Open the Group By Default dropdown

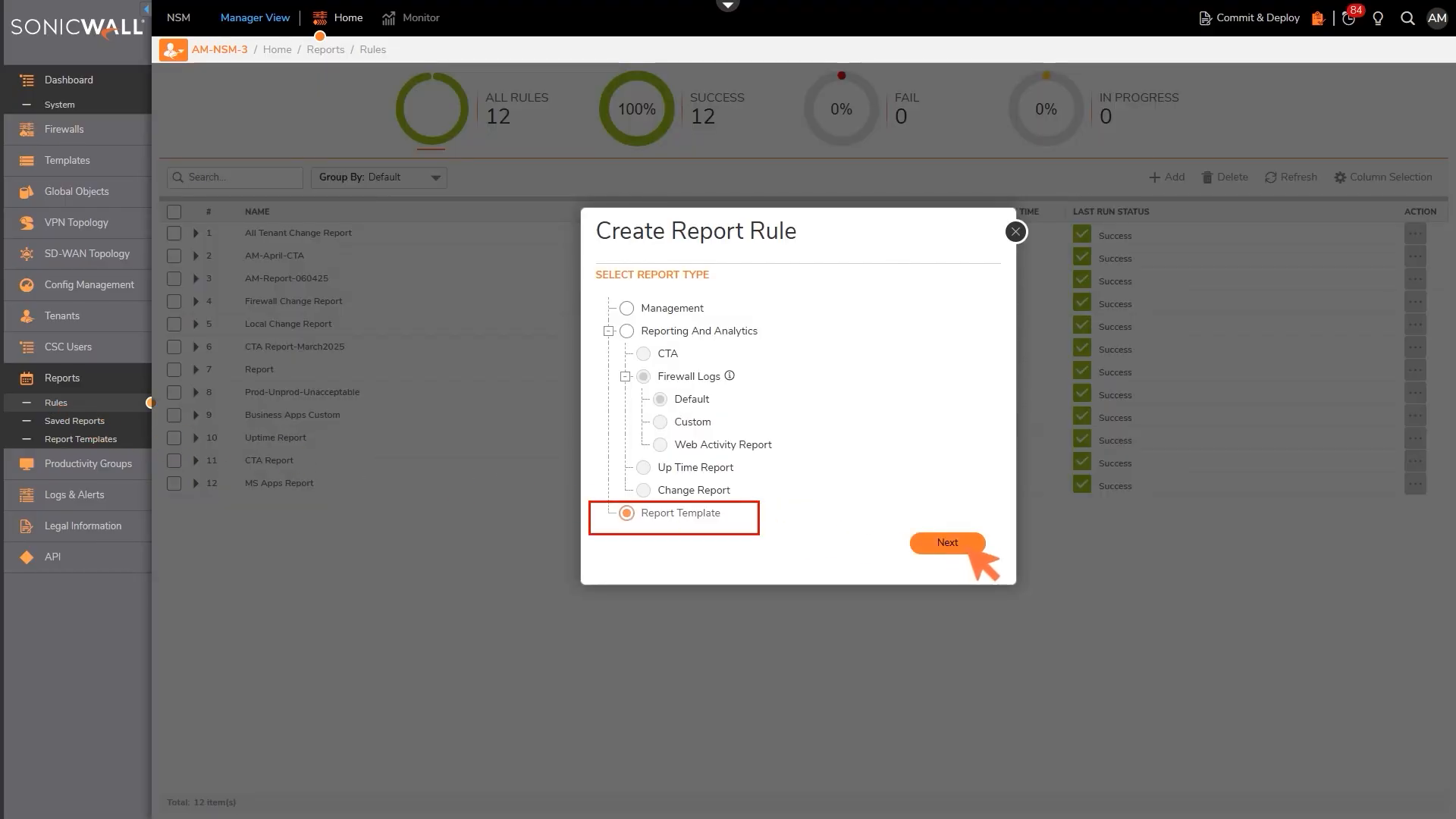point(378,177)
